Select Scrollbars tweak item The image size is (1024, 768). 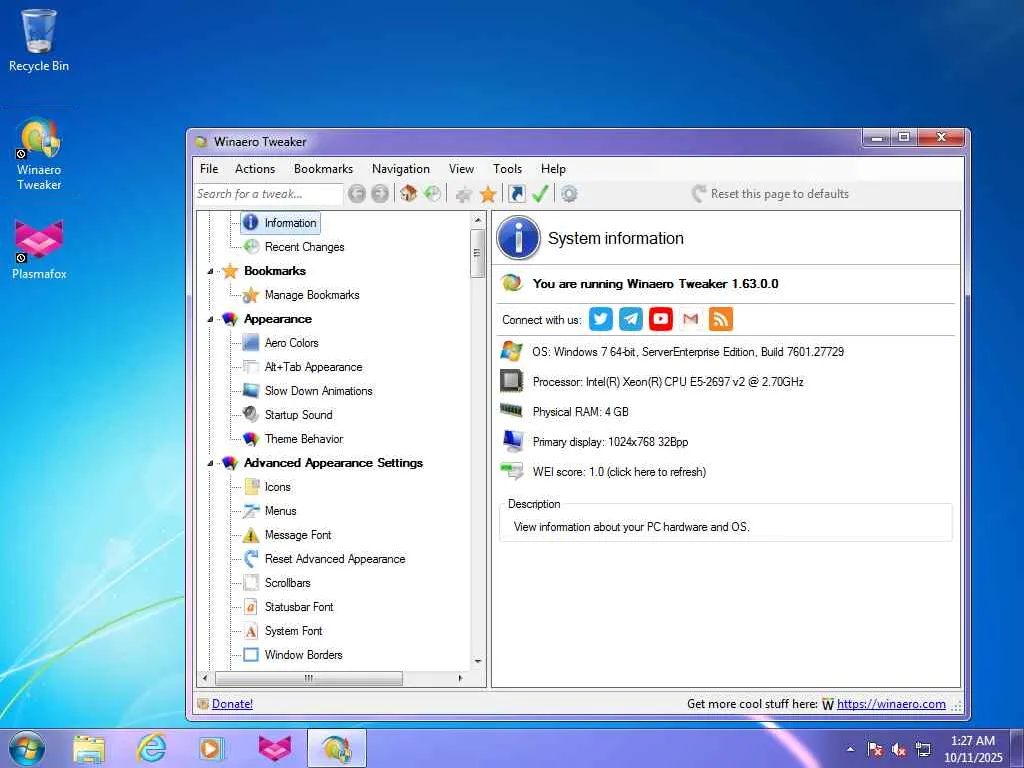point(287,583)
